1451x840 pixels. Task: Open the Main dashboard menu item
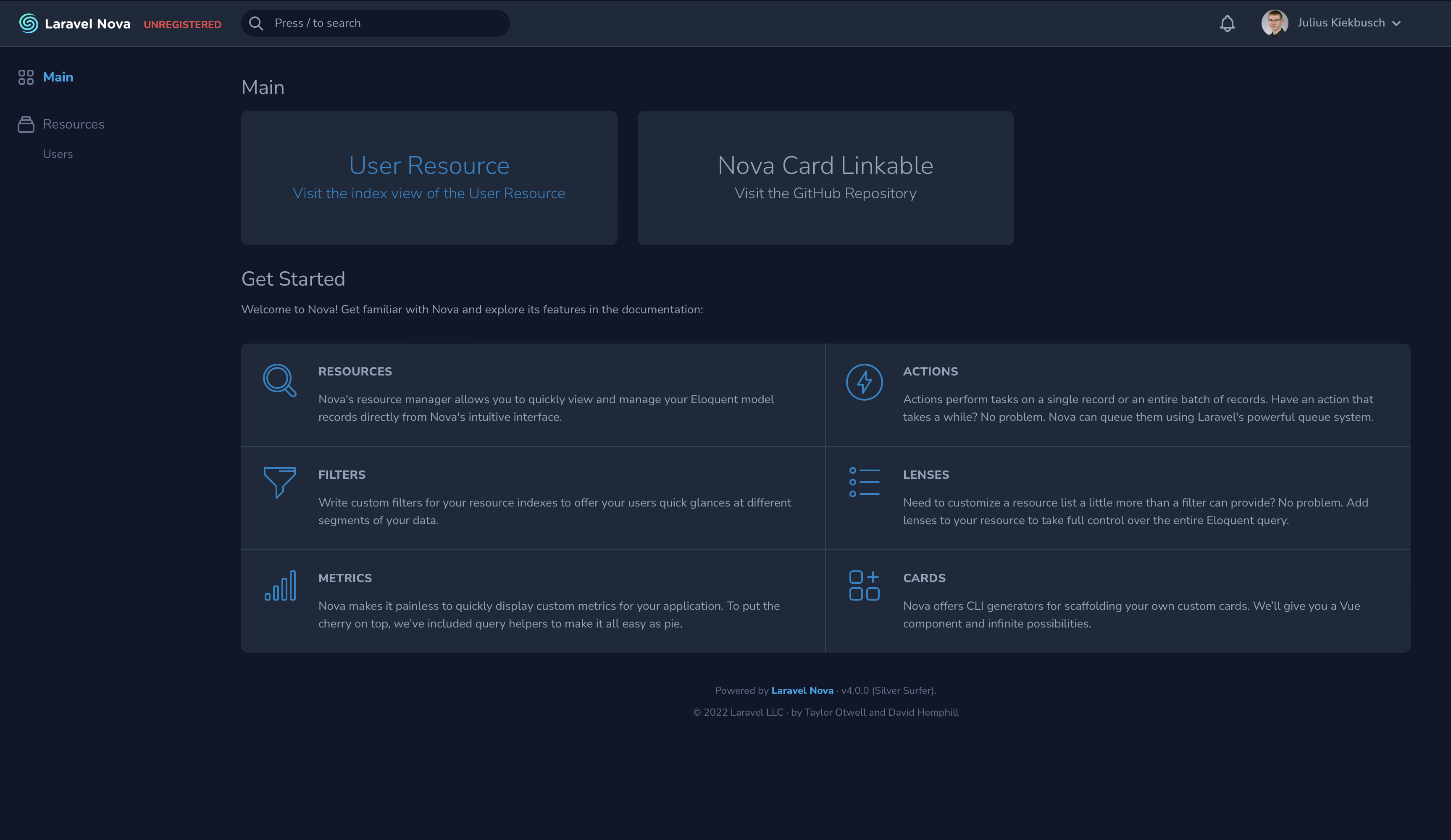point(58,77)
